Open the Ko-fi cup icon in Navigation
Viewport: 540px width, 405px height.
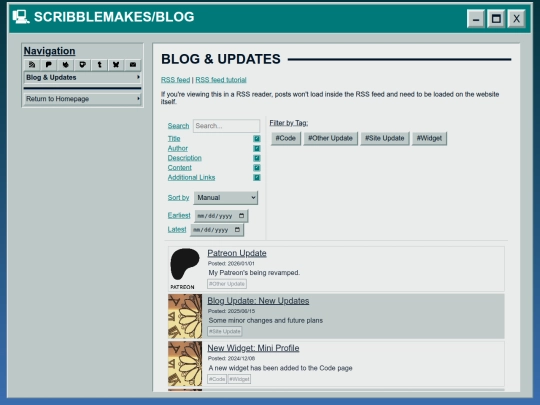82,65
